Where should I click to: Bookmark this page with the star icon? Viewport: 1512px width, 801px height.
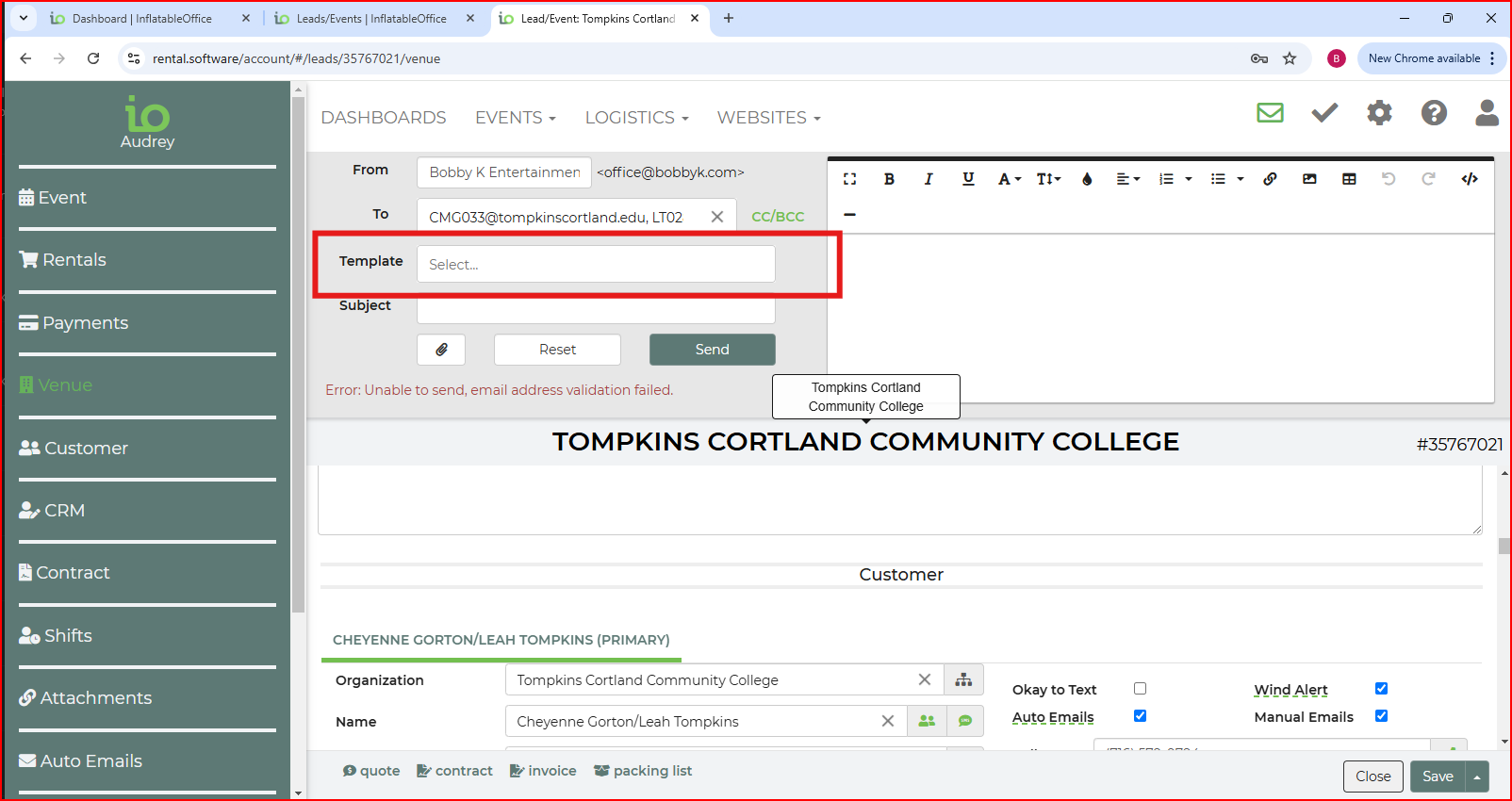(x=1290, y=58)
